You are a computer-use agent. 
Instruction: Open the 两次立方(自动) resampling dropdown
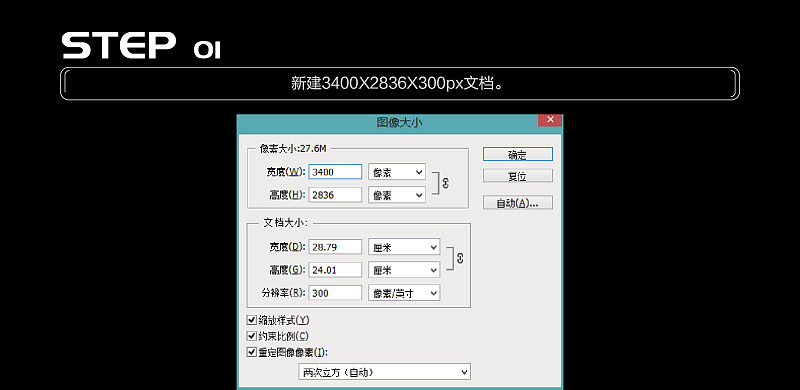coord(384,372)
